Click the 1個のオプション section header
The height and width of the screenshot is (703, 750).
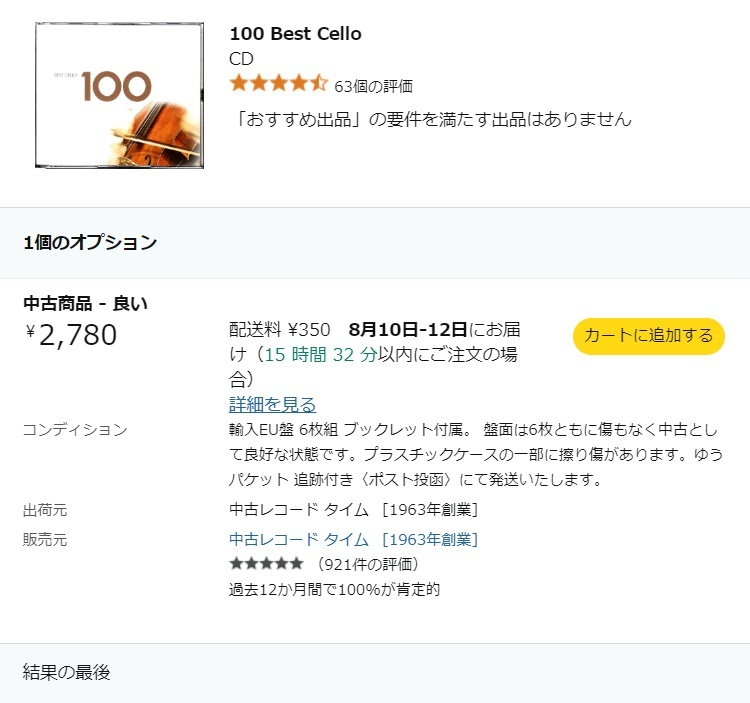pyautogui.click(x=90, y=242)
